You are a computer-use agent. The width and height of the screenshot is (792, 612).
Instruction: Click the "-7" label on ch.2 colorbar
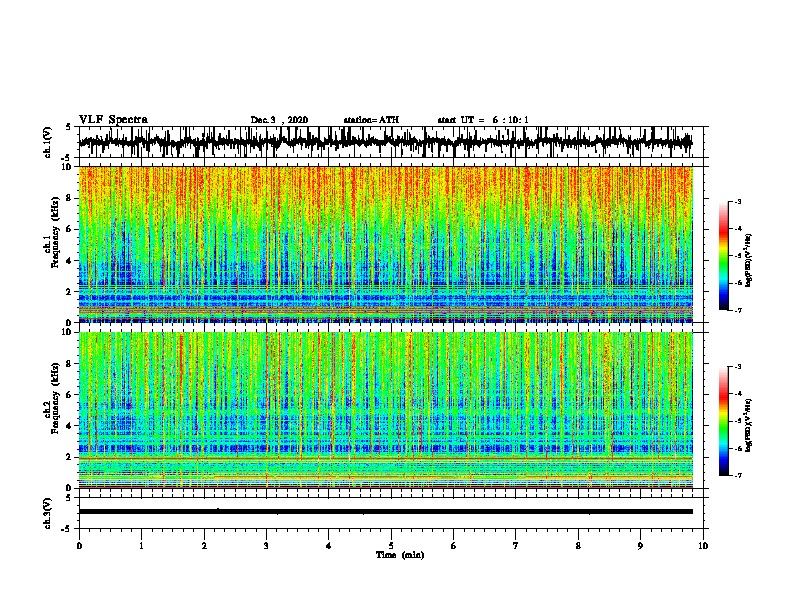click(x=738, y=475)
